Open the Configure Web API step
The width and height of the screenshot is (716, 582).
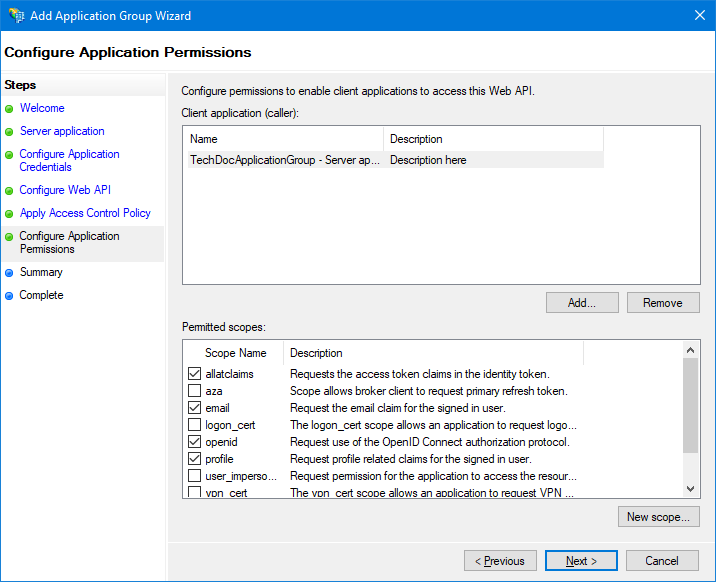pos(65,190)
